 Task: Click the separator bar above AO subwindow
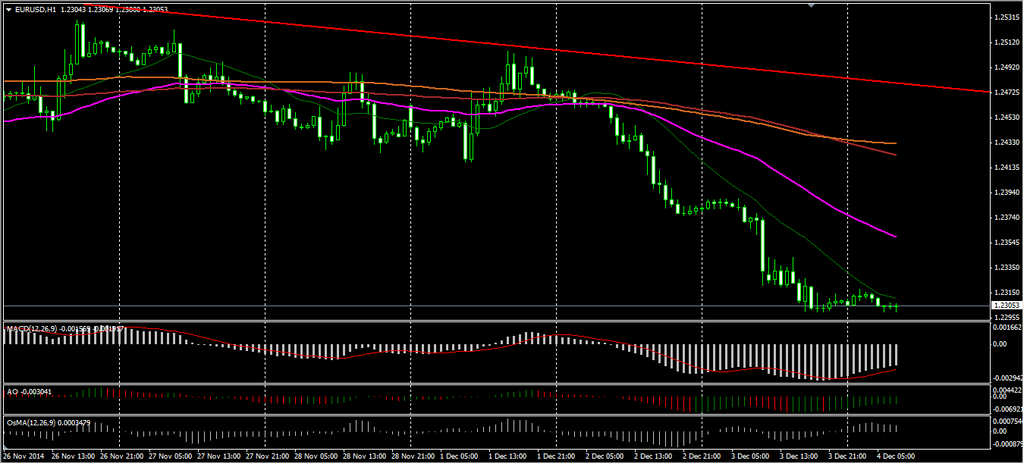pos(500,384)
